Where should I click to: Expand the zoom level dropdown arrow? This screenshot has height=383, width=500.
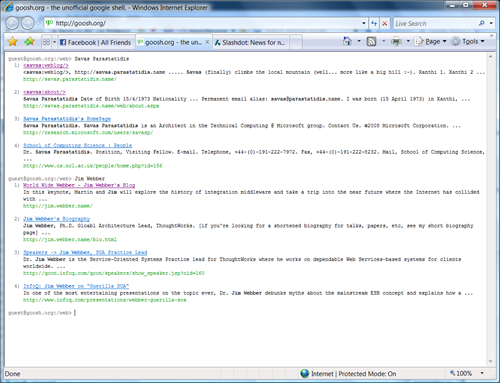click(482, 373)
